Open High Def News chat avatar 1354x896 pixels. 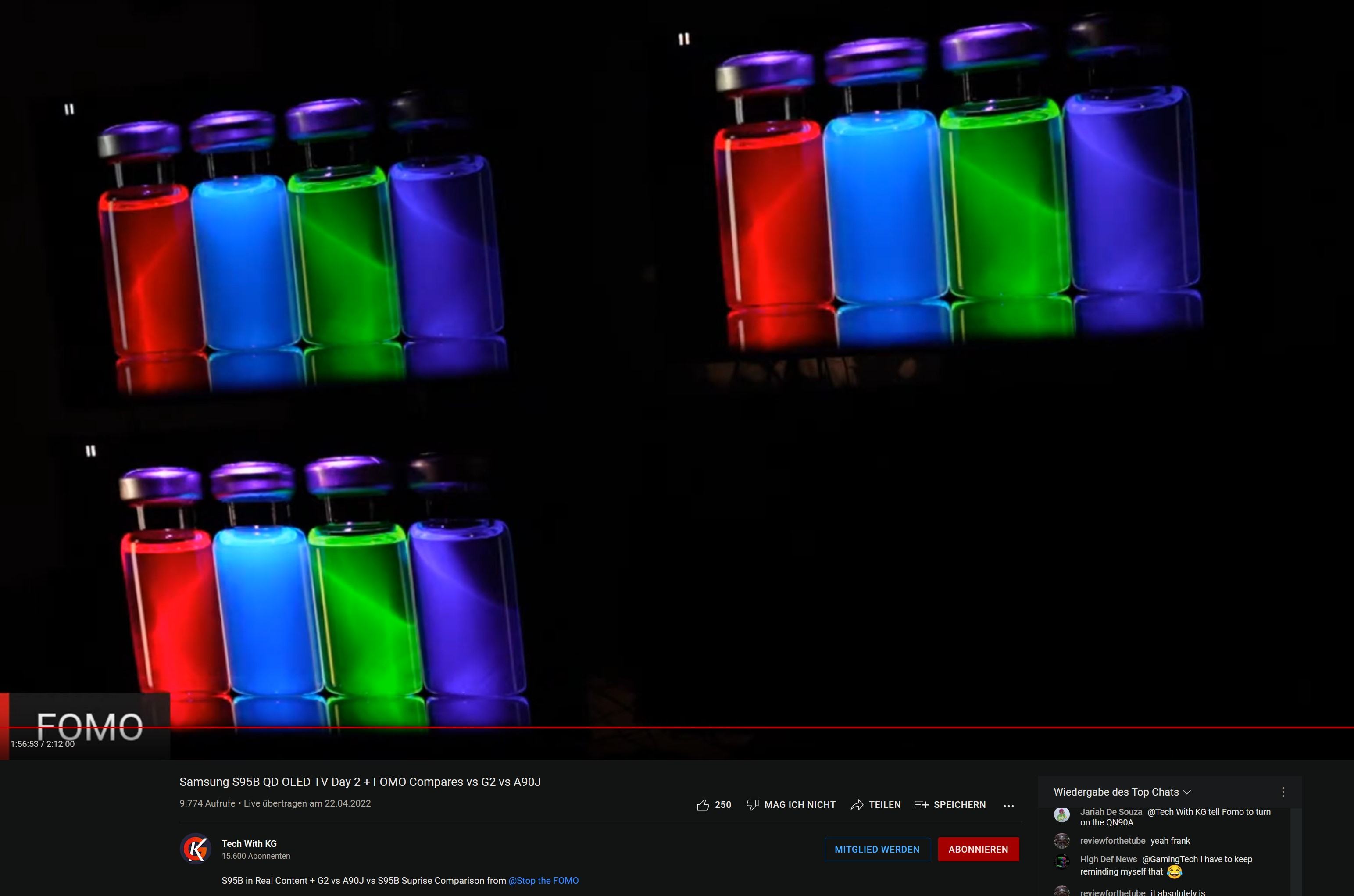pyautogui.click(x=1061, y=861)
